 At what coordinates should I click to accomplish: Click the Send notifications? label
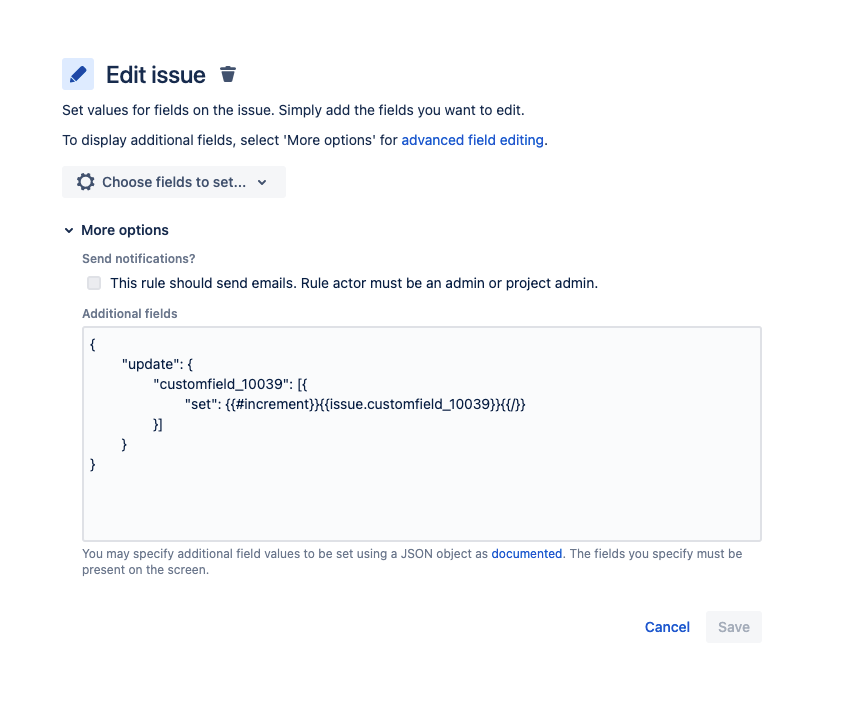click(x=138, y=259)
